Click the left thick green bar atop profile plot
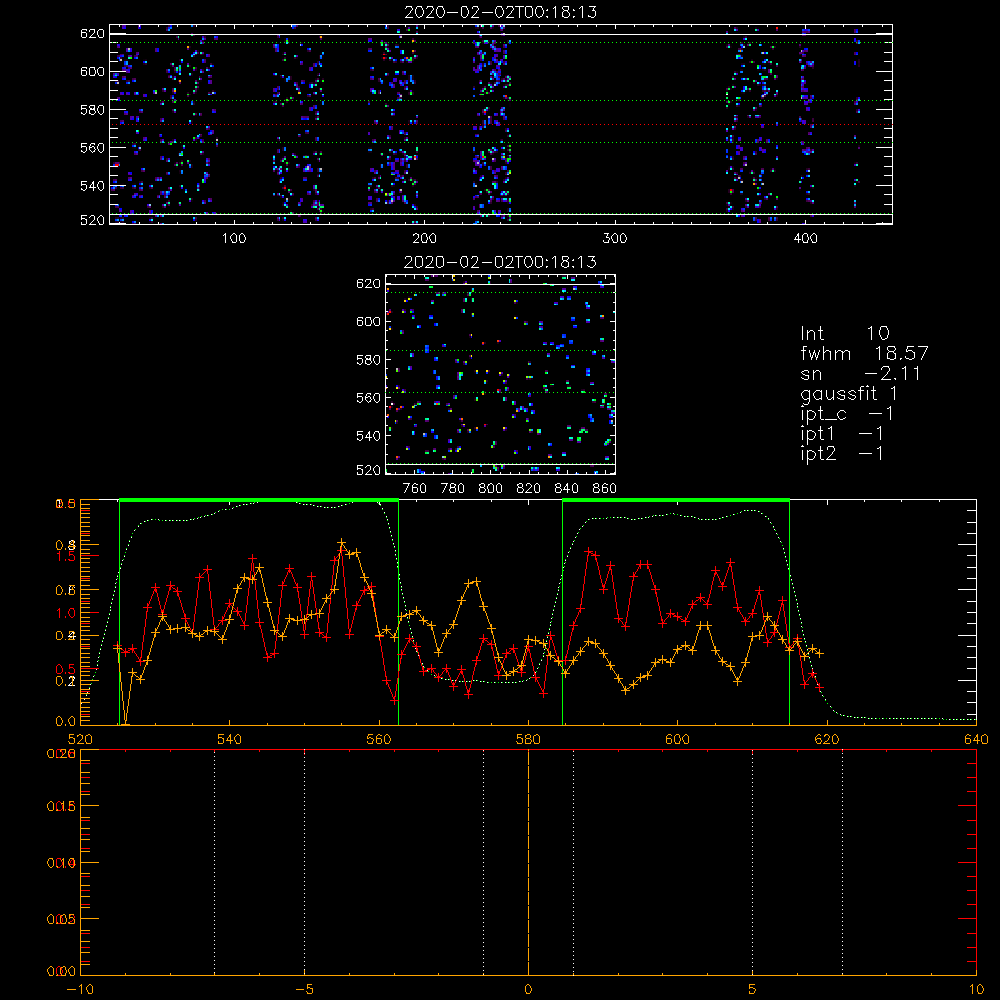1000x1000 pixels. tap(259, 500)
